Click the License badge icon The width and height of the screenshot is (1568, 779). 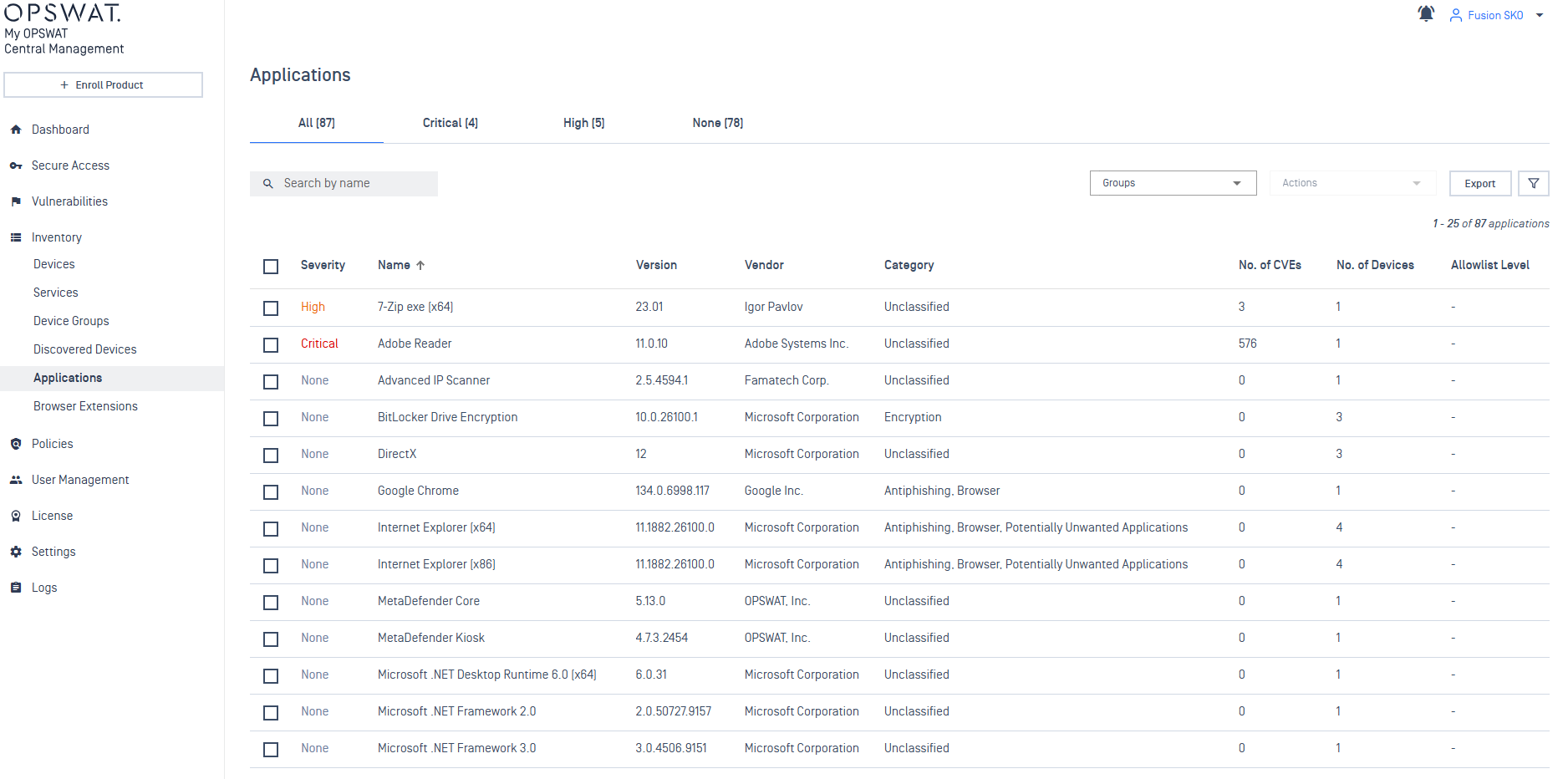(x=16, y=516)
